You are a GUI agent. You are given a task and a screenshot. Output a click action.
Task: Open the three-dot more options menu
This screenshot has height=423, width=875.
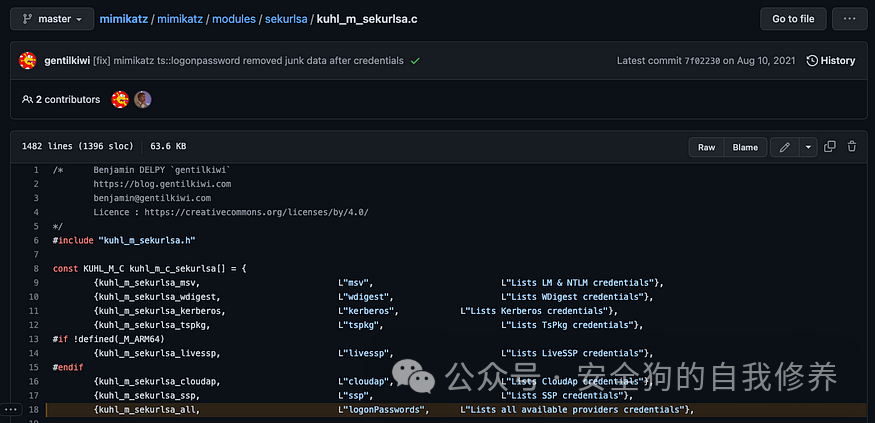point(849,19)
